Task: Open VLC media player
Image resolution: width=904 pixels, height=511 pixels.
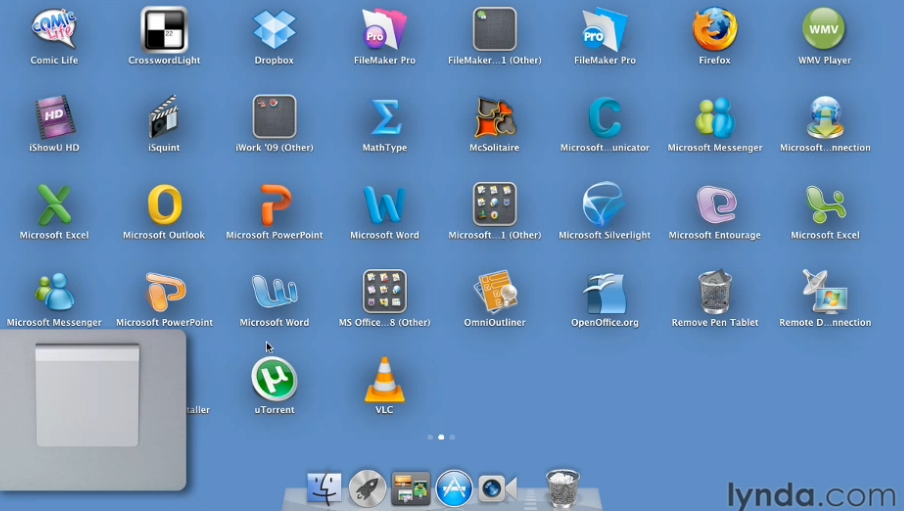Action: 385,380
